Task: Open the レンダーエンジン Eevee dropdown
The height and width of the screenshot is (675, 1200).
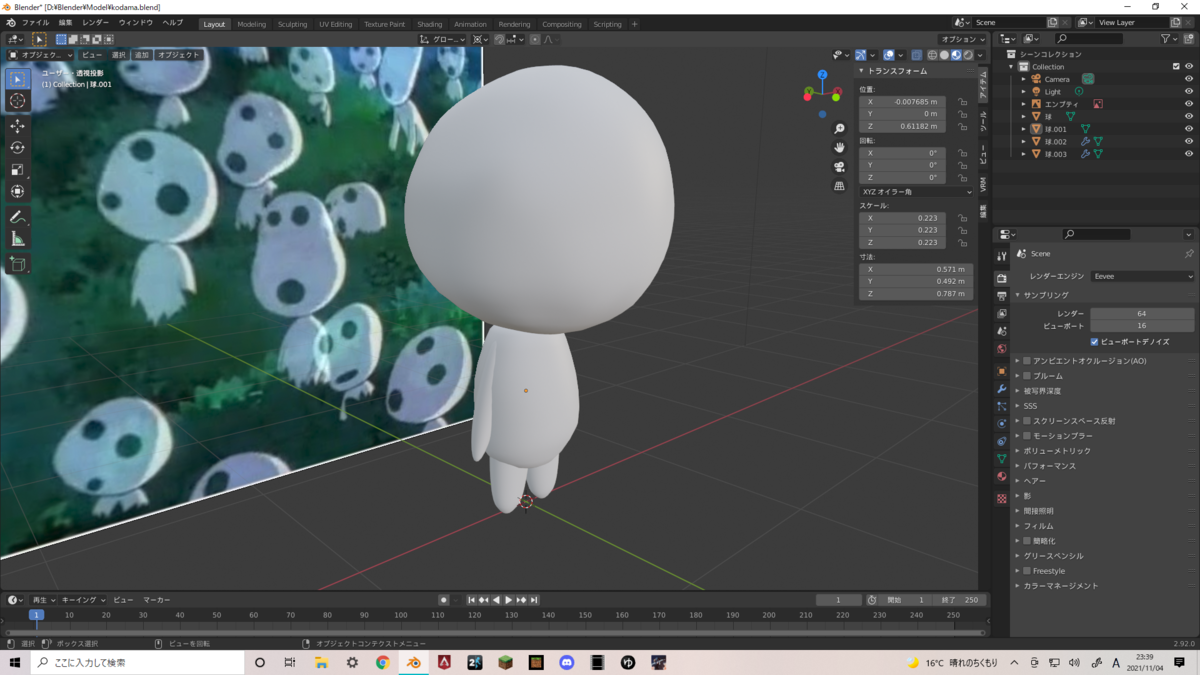Action: tap(1142, 276)
